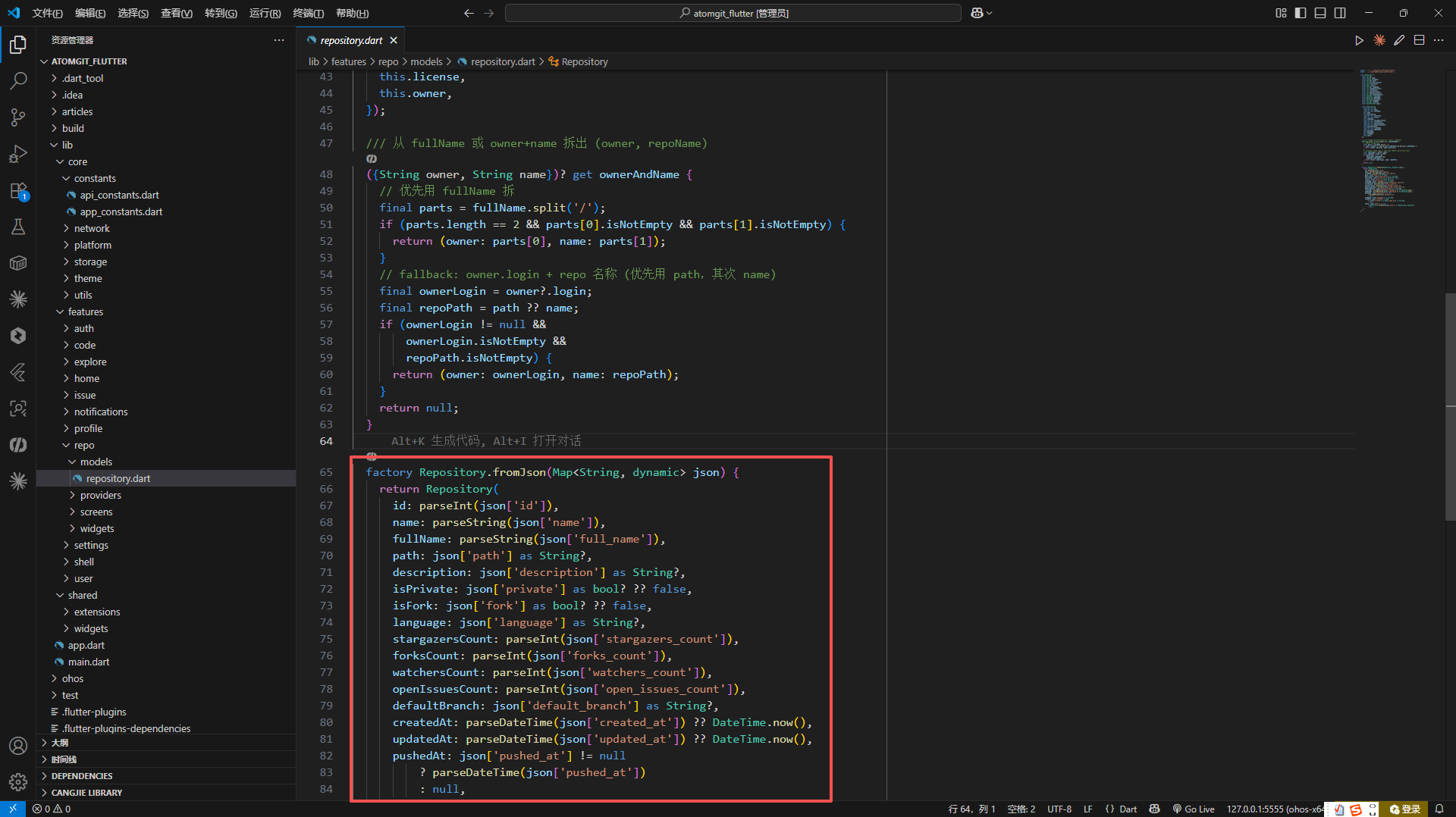This screenshot has width=1456, height=817.
Task: Open the 编辑(E) menu
Action: (x=90, y=13)
